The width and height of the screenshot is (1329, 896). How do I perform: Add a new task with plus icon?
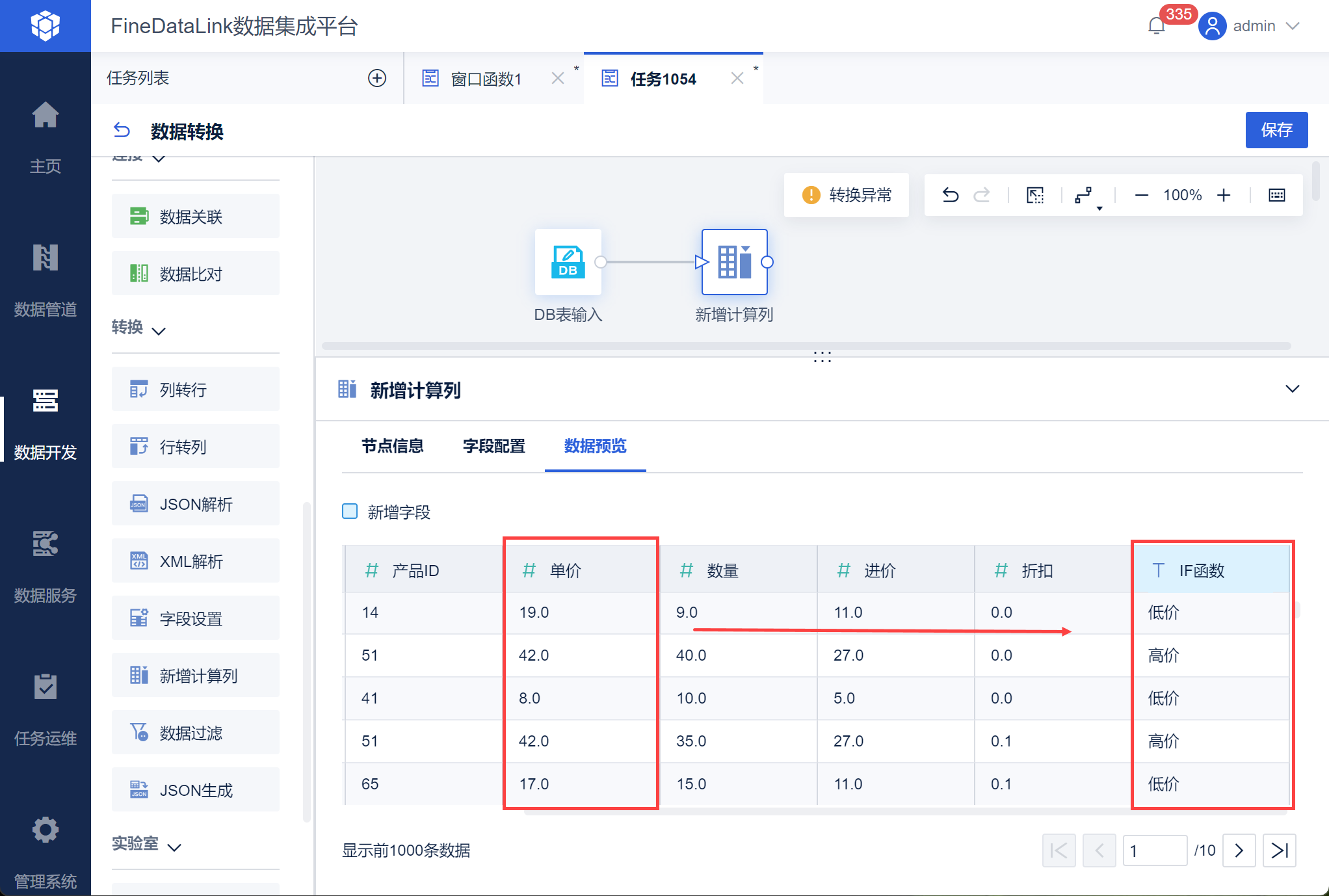pyautogui.click(x=377, y=78)
